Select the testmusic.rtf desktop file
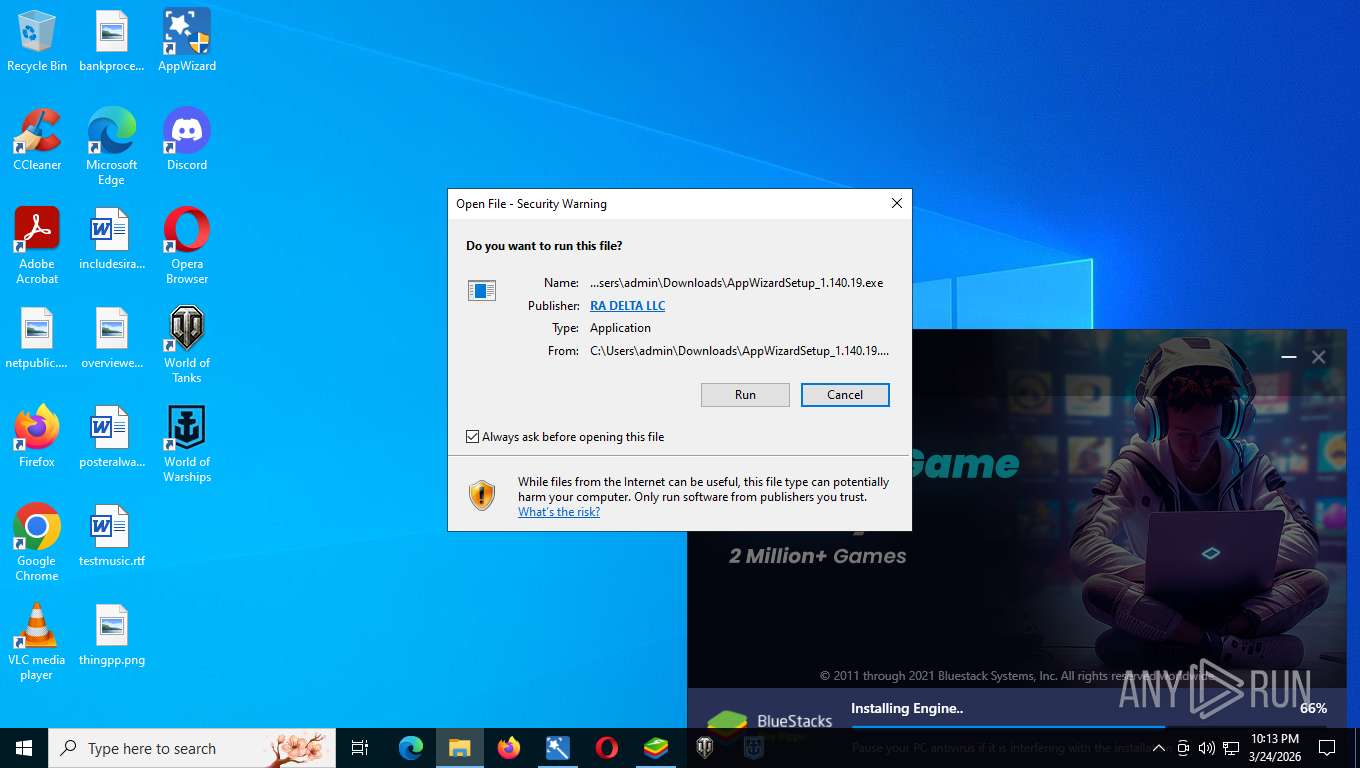1360x768 pixels. [x=112, y=536]
